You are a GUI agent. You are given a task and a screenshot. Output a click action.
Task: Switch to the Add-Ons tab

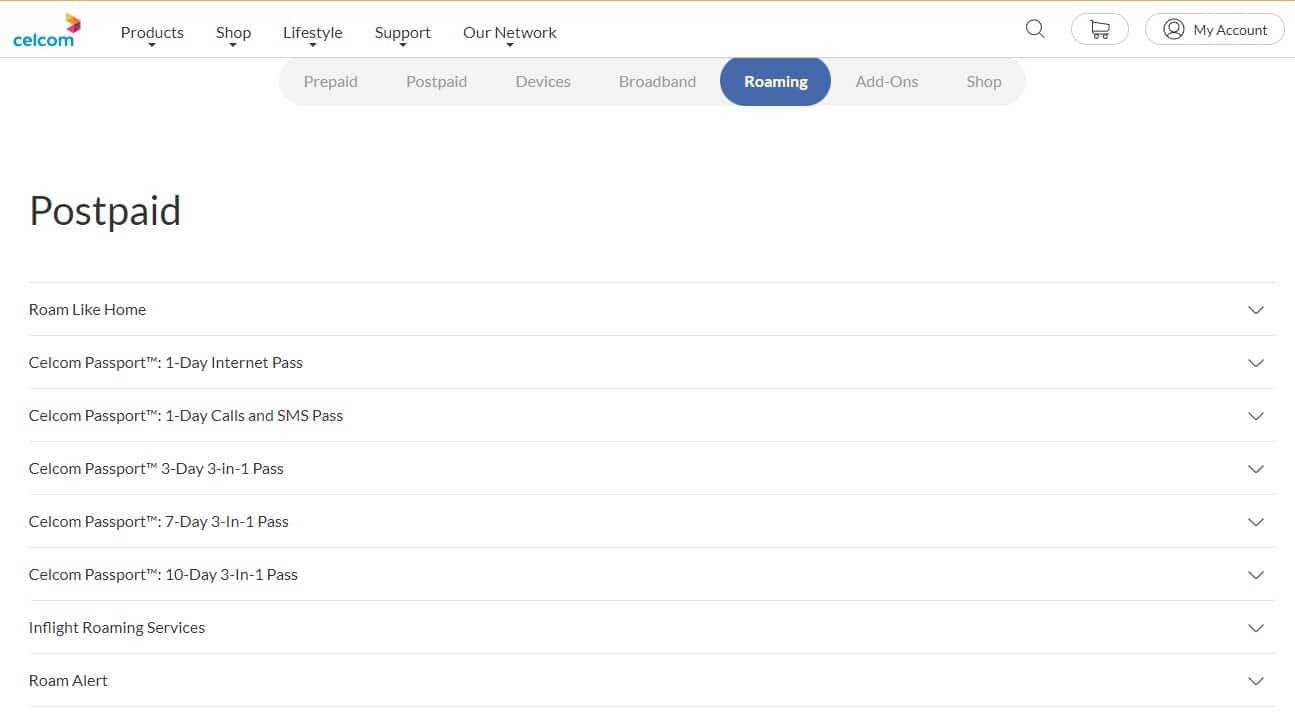coord(887,82)
